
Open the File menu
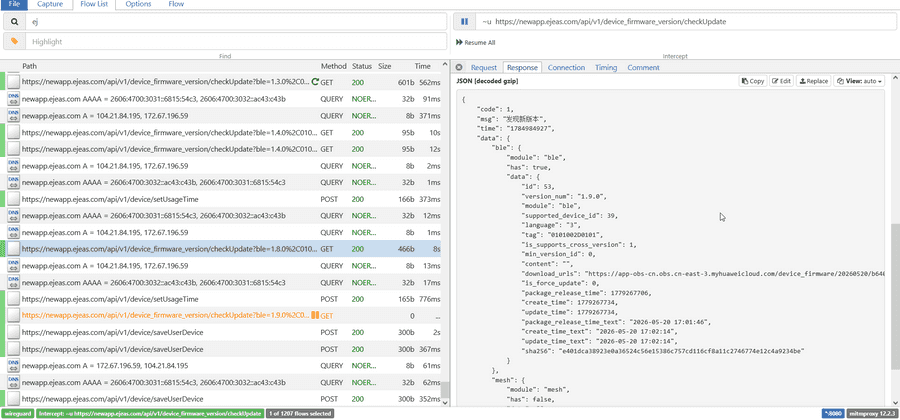[x=14, y=4]
